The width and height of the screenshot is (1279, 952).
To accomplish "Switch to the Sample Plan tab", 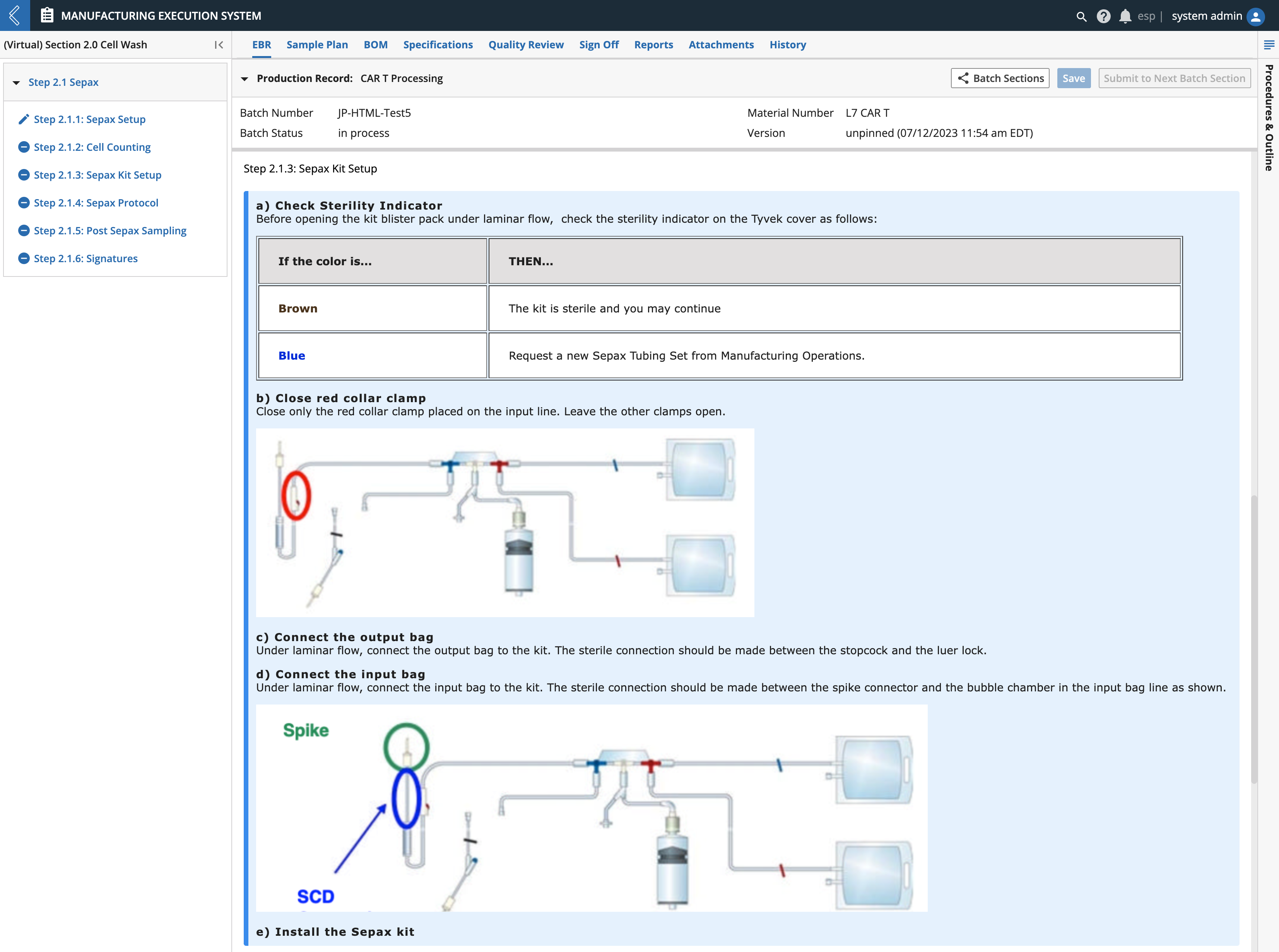I will 317,44.
